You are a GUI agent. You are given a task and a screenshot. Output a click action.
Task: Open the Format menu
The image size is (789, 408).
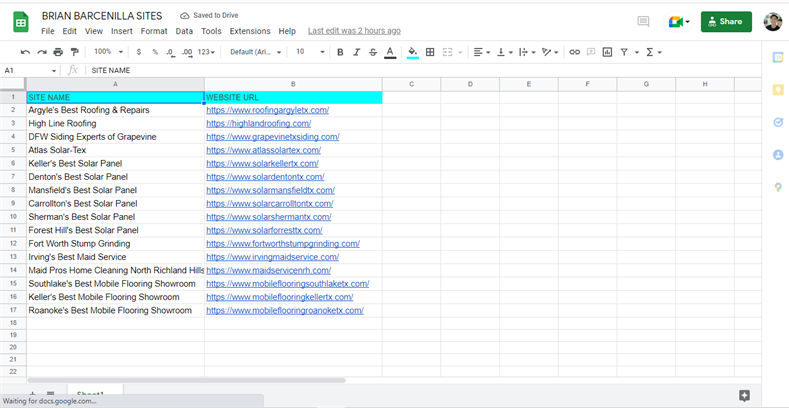pyautogui.click(x=154, y=31)
